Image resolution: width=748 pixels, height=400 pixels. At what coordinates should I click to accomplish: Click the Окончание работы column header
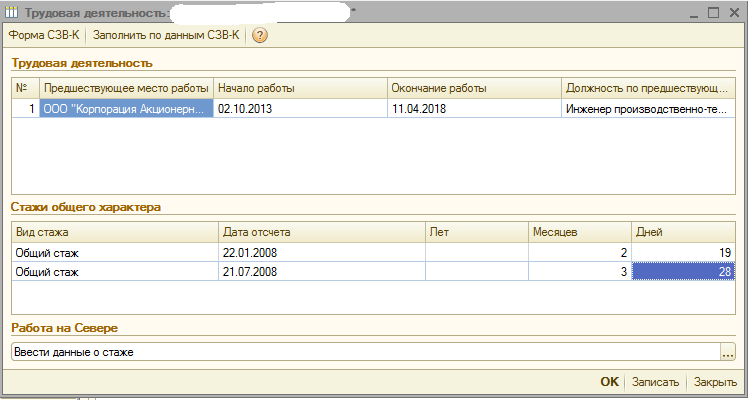click(474, 88)
